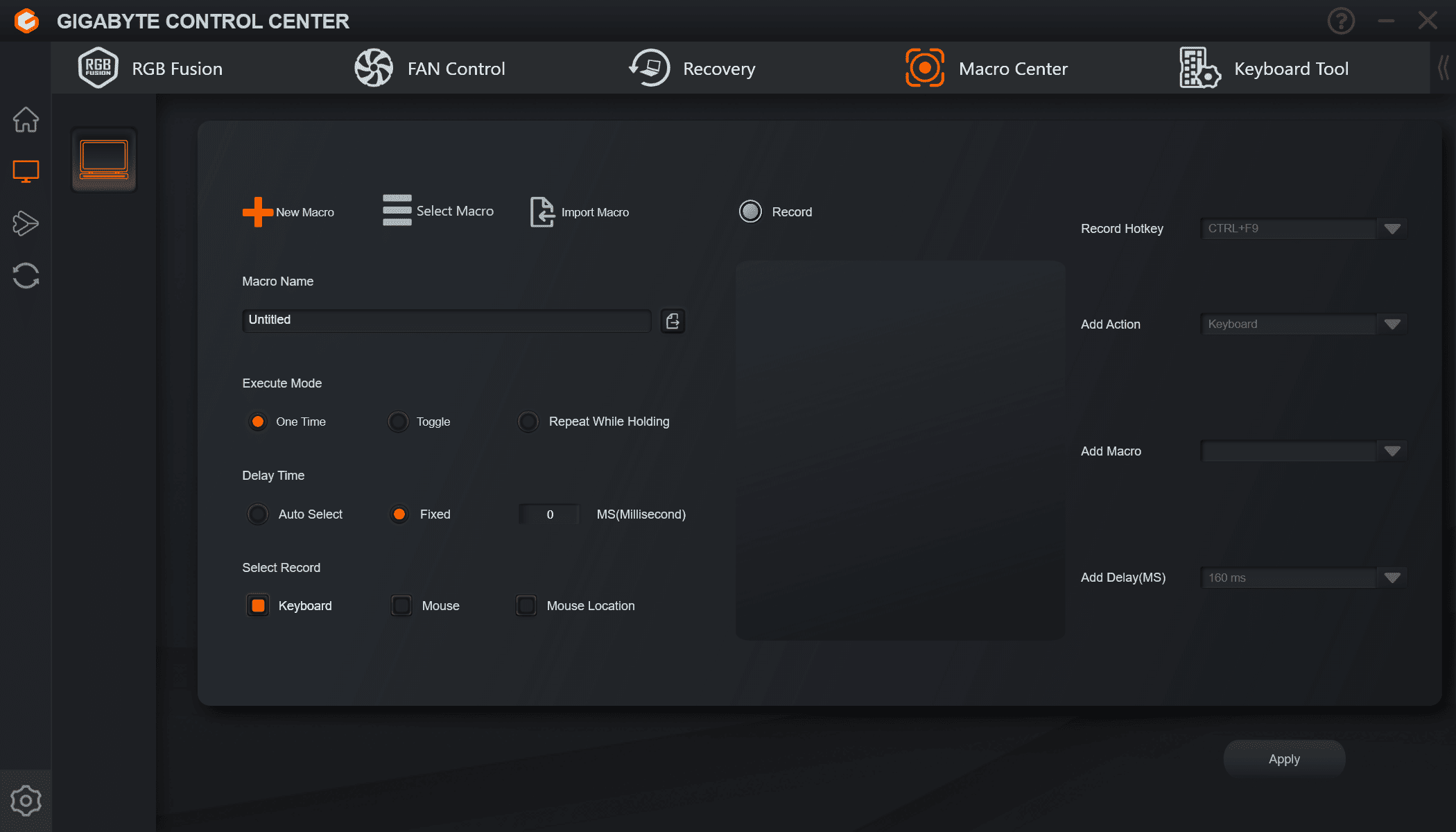The height and width of the screenshot is (832, 1456).
Task: Close the Gigabyte Control Center window
Action: 1428,20
